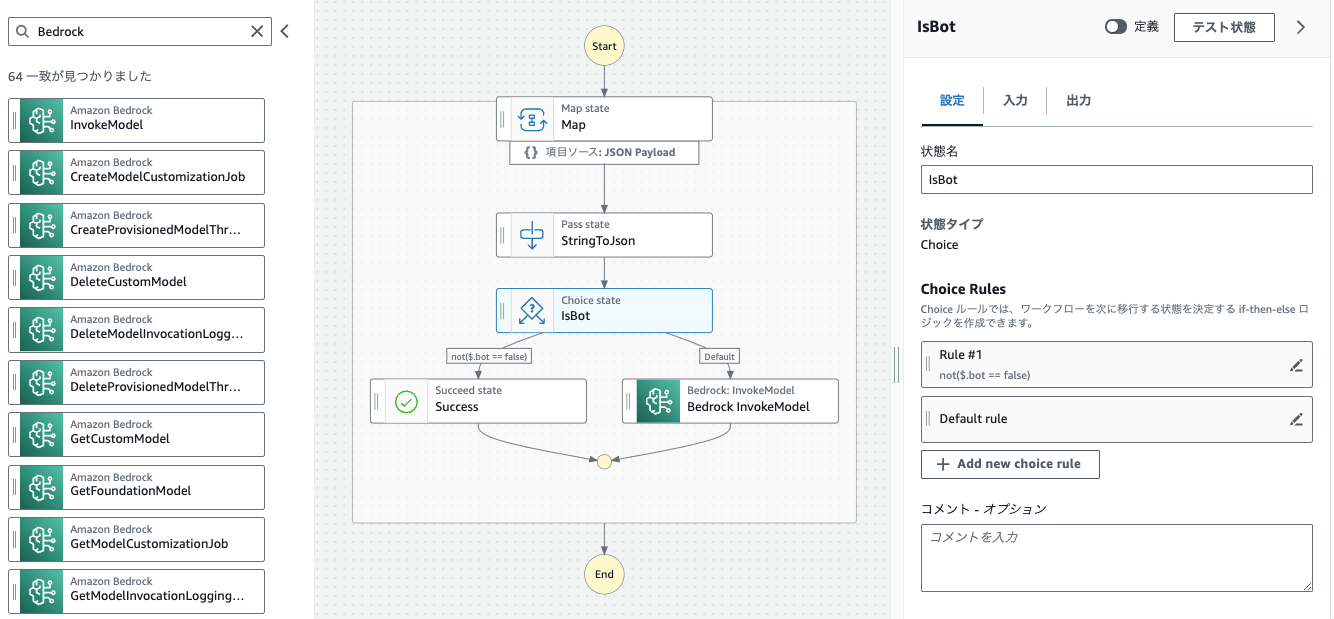Screen dimensions: 1334x619
Task: Click the Bedrock search input field
Action: tap(140, 32)
